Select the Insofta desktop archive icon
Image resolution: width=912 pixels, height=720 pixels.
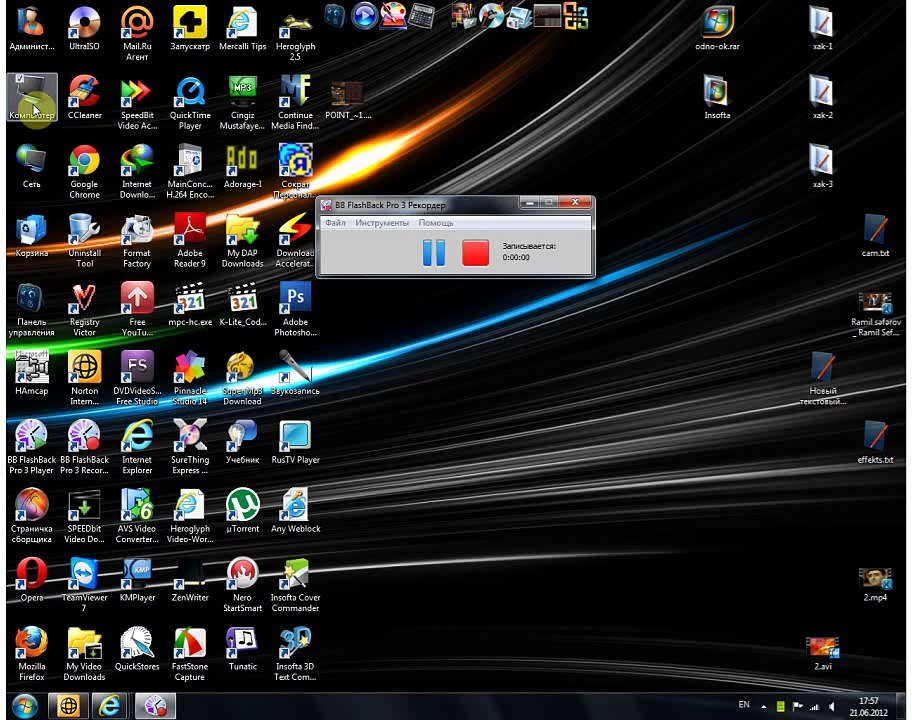(x=717, y=98)
